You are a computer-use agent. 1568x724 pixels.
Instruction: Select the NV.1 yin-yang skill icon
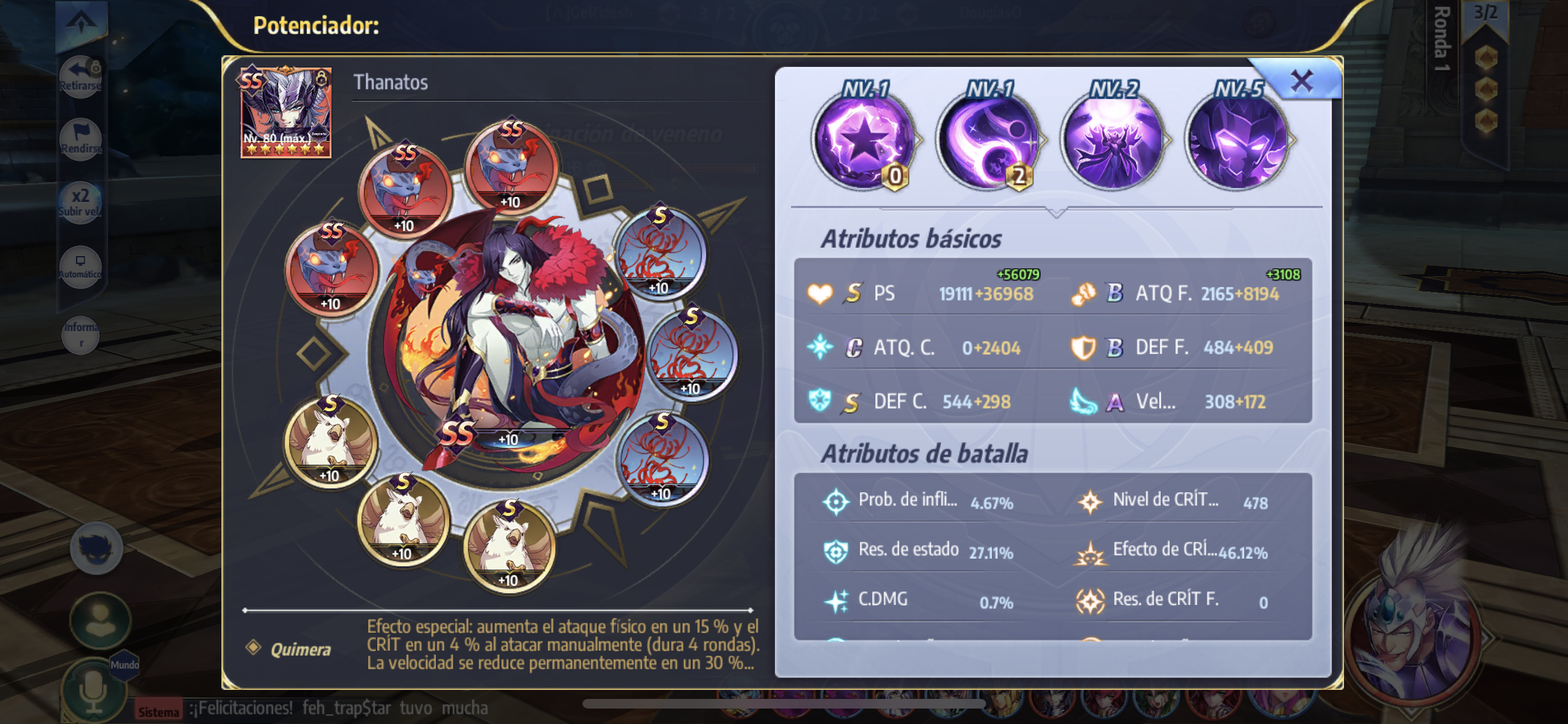pos(987,140)
